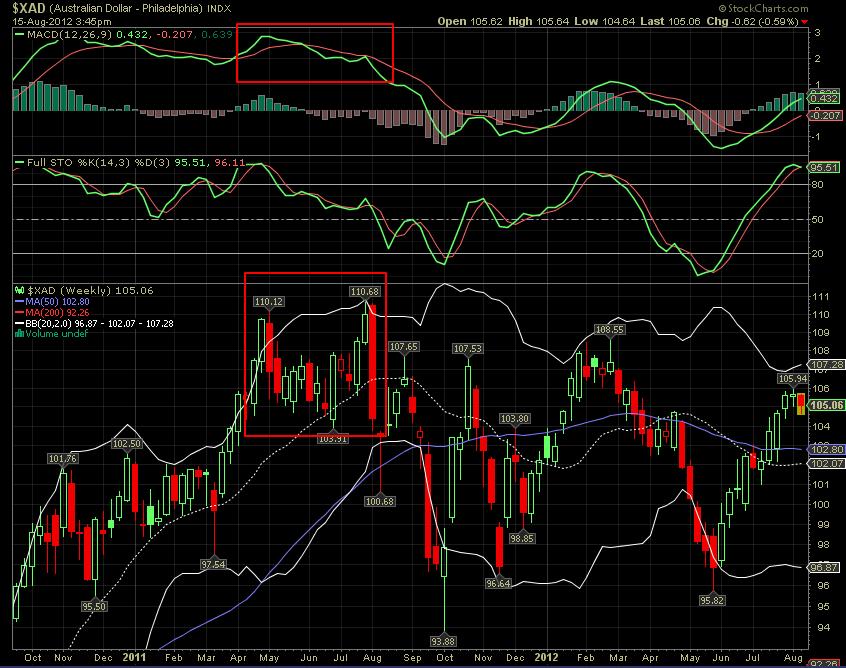This screenshot has height=668, width=846.
Task: Click the 0.432 MACD axis tag
Action: tap(825, 98)
